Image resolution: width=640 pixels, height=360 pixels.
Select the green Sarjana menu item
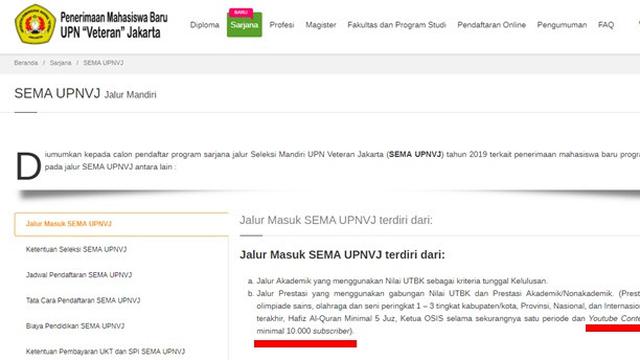coord(244,25)
